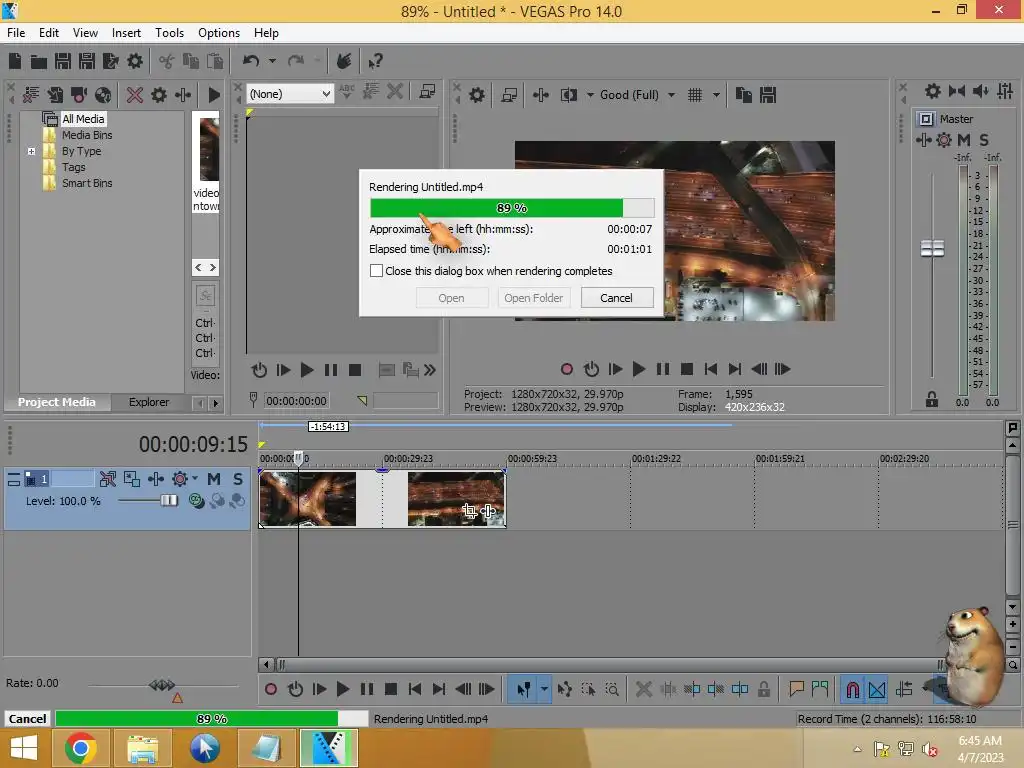Open Master bus audio properties gear
Screen dimensions: 1024x768
coord(933,91)
